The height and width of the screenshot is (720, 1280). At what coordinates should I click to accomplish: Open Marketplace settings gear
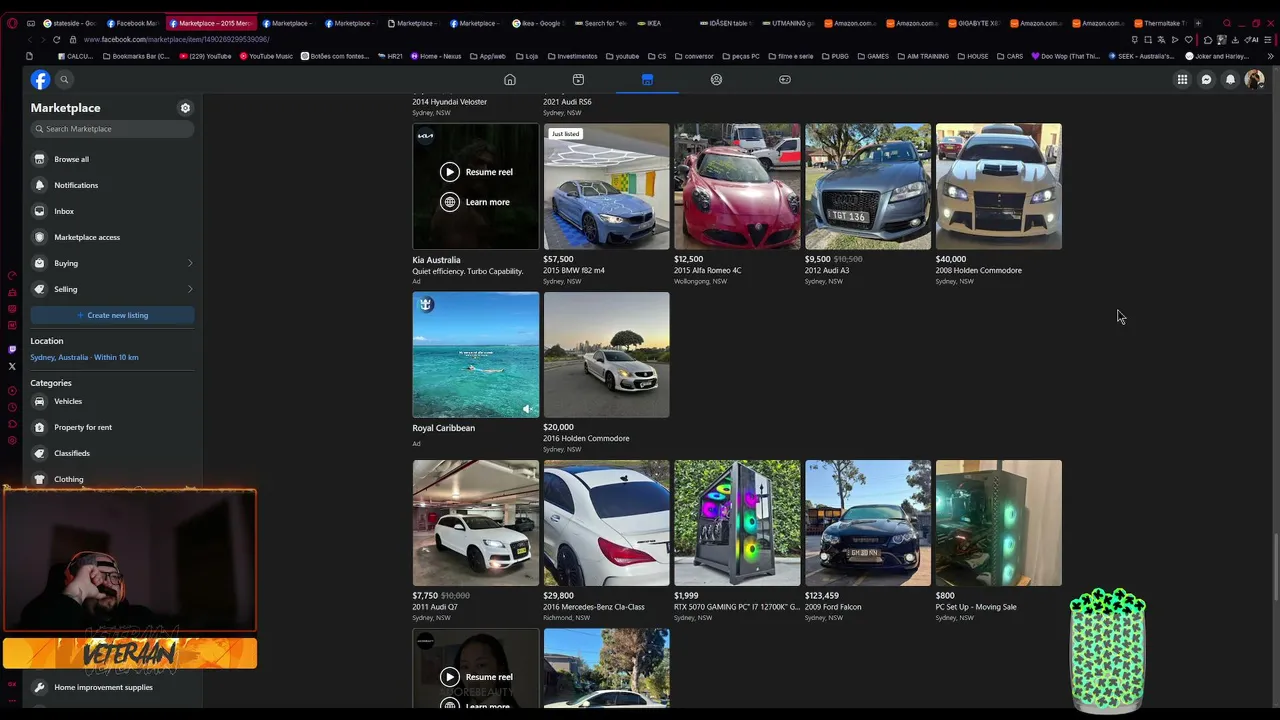point(185,108)
